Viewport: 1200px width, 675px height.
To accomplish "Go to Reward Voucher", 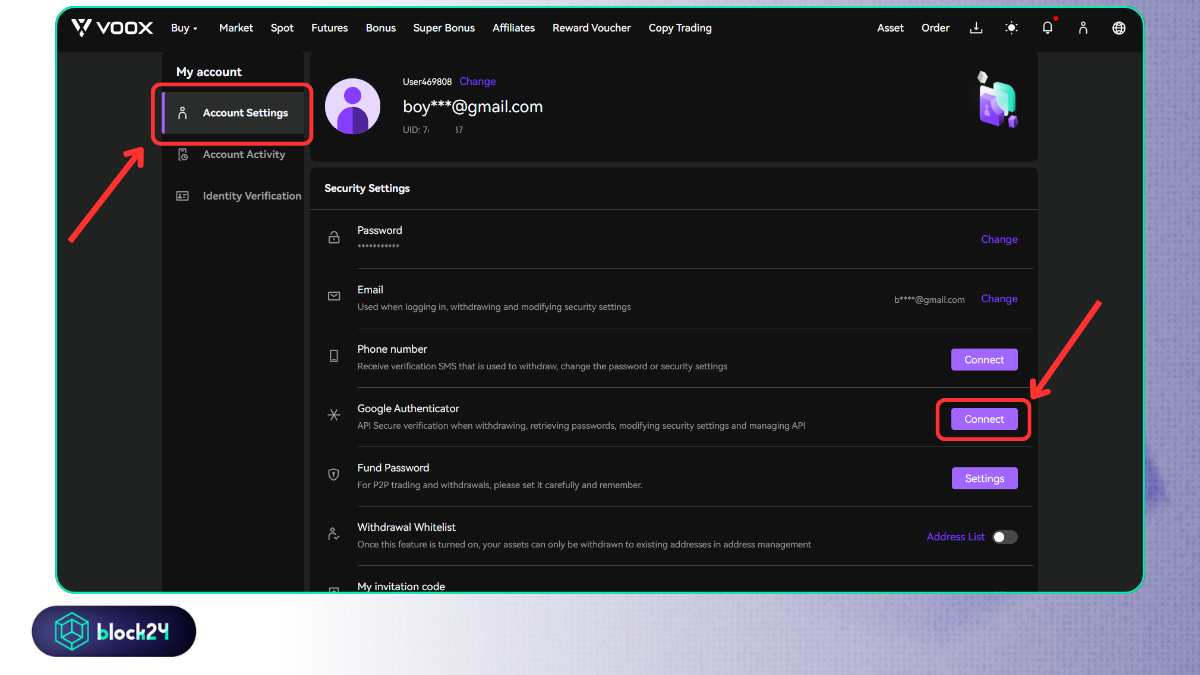I will (592, 28).
